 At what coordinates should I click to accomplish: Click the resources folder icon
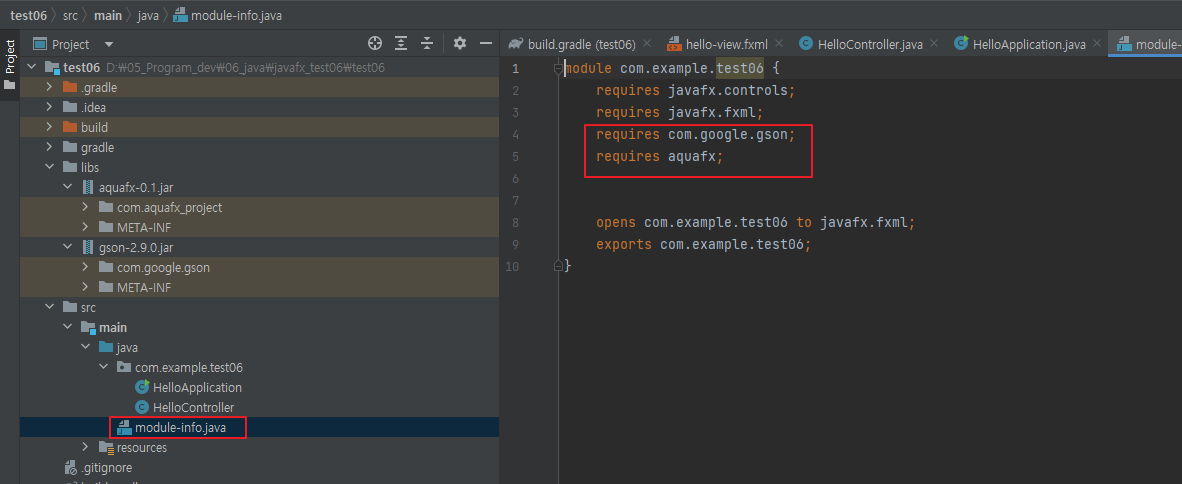(x=106, y=447)
